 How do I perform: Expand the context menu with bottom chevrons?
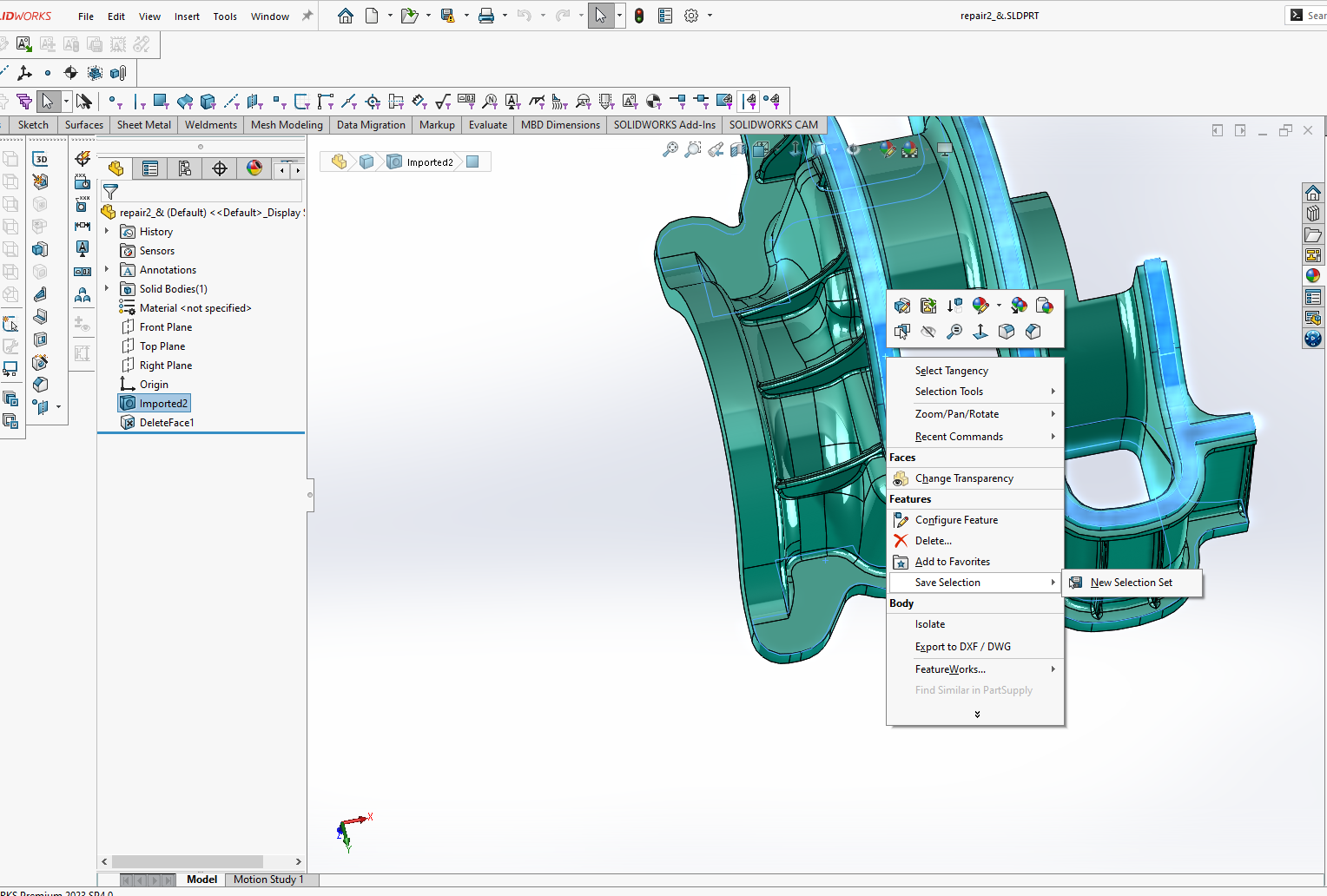(x=977, y=715)
